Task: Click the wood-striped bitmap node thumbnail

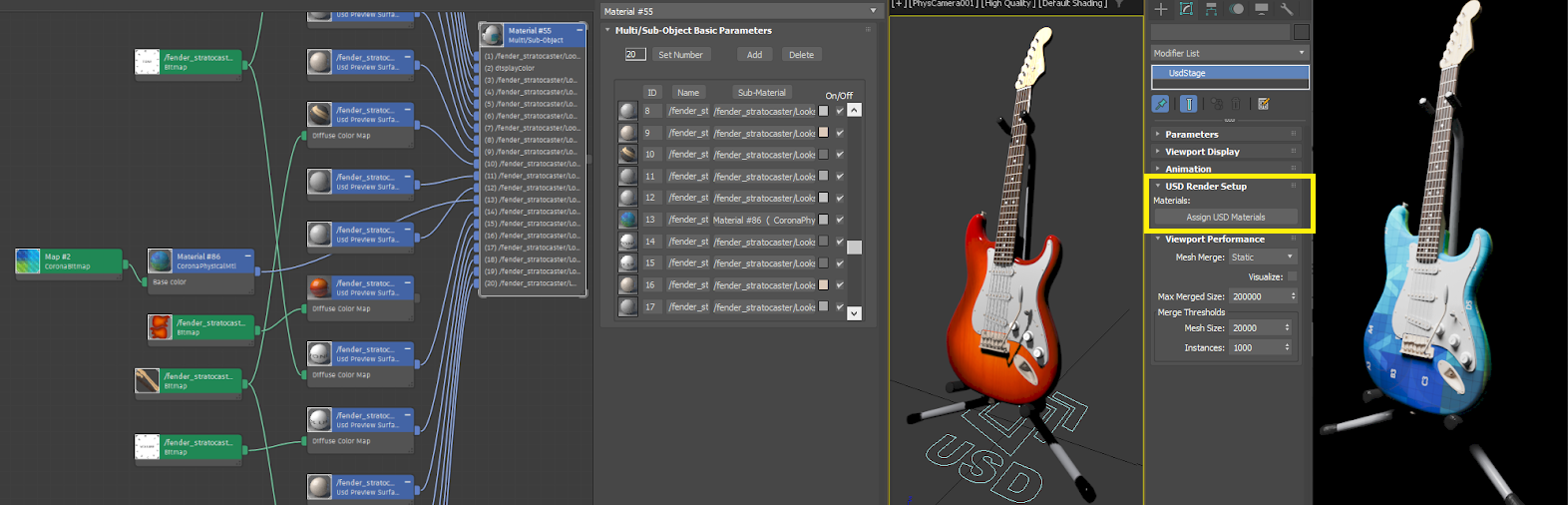Action: (147, 380)
